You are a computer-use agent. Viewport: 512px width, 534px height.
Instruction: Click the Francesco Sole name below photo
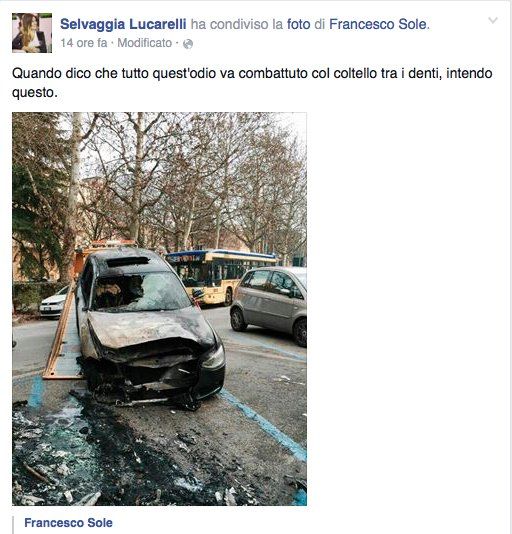click(x=68, y=522)
